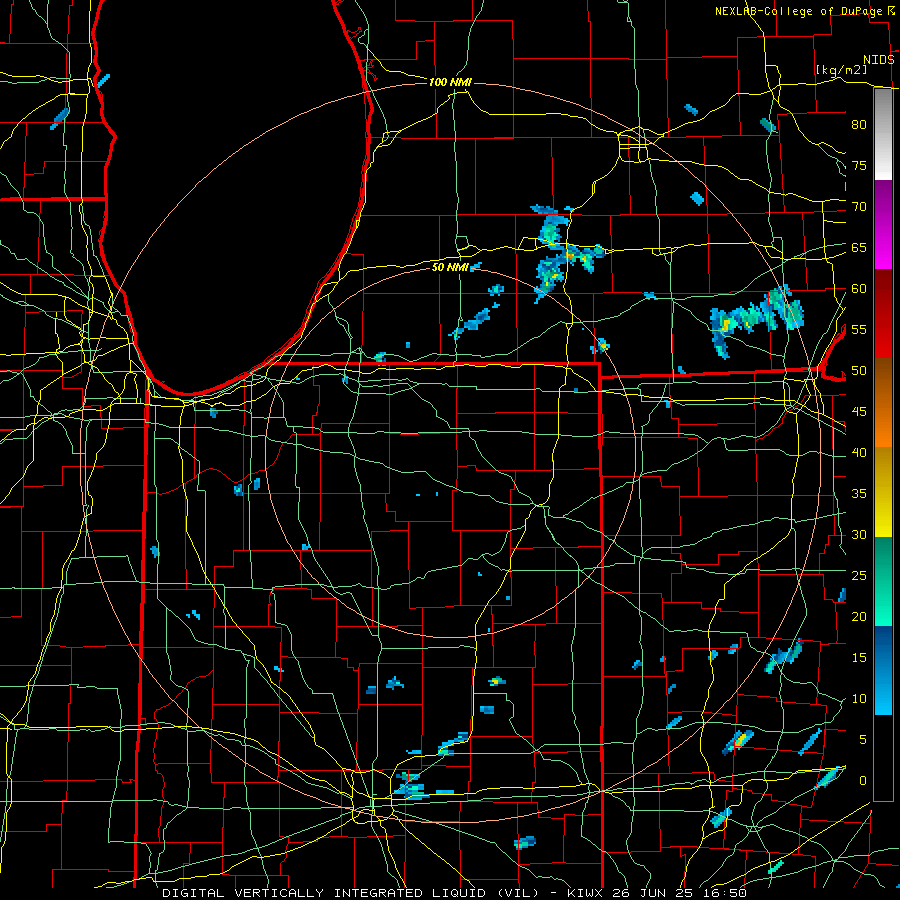Click the 100 NMI range ring label
The height and width of the screenshot is (900, 900).
451,82
